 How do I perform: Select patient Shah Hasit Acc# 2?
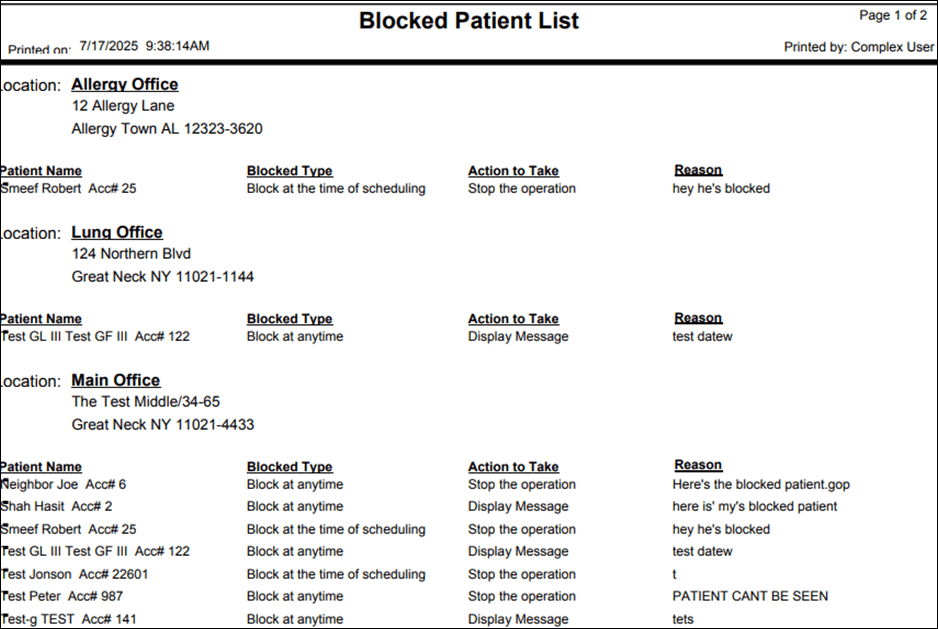(x=57, y=507)
